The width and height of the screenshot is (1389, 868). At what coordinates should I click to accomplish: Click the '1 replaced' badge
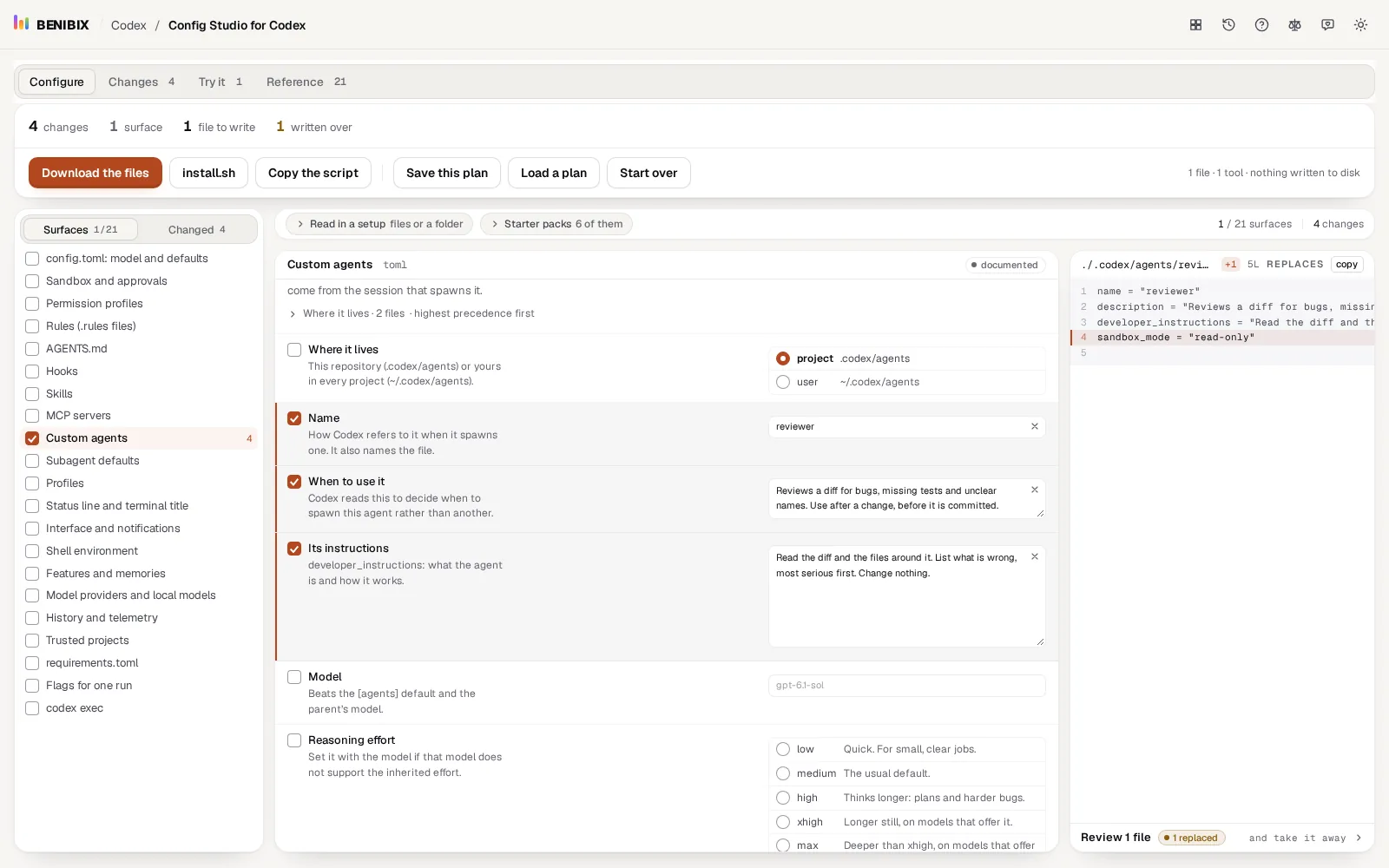pyautogui.click(x=1192, y=838)
